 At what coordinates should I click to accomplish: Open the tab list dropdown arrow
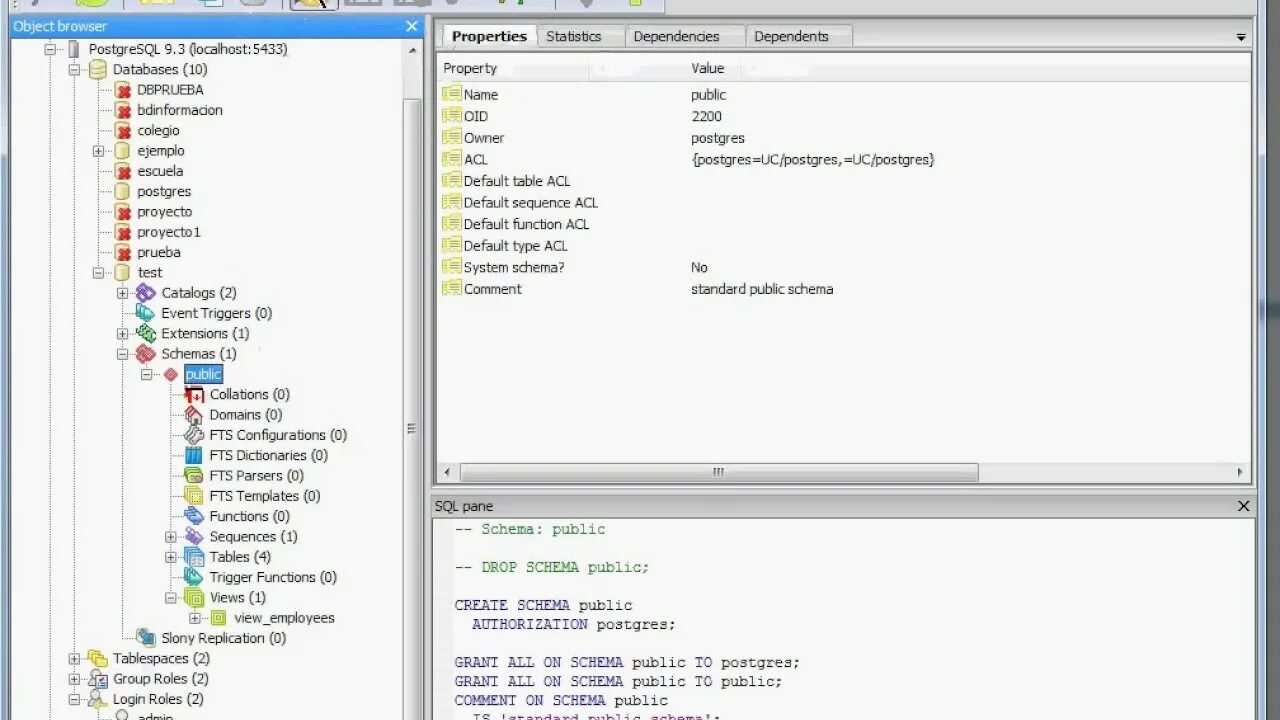(1241, 37)
